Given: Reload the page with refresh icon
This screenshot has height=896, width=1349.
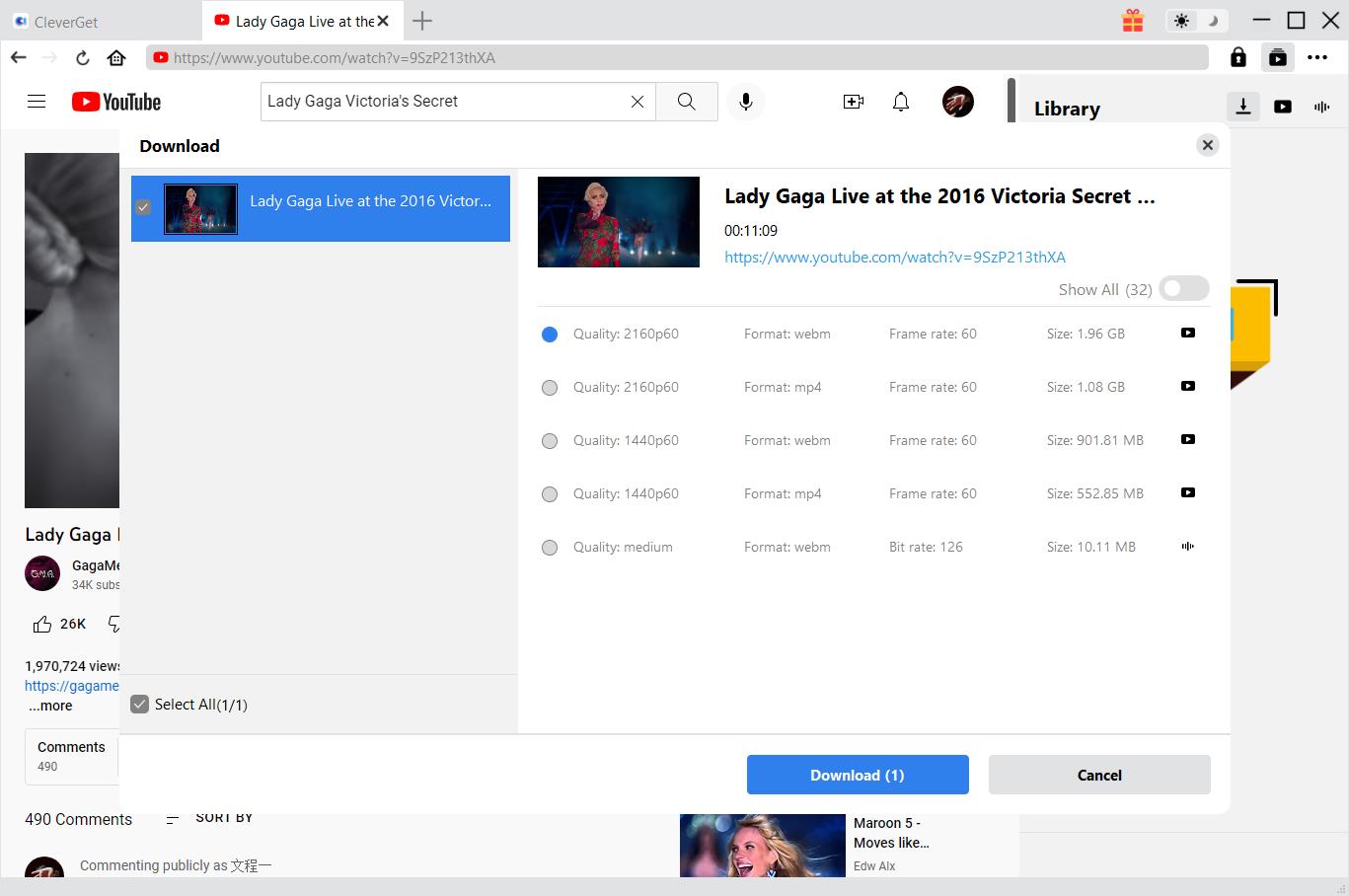Looking at the screenshot, I should coord(83,58).
